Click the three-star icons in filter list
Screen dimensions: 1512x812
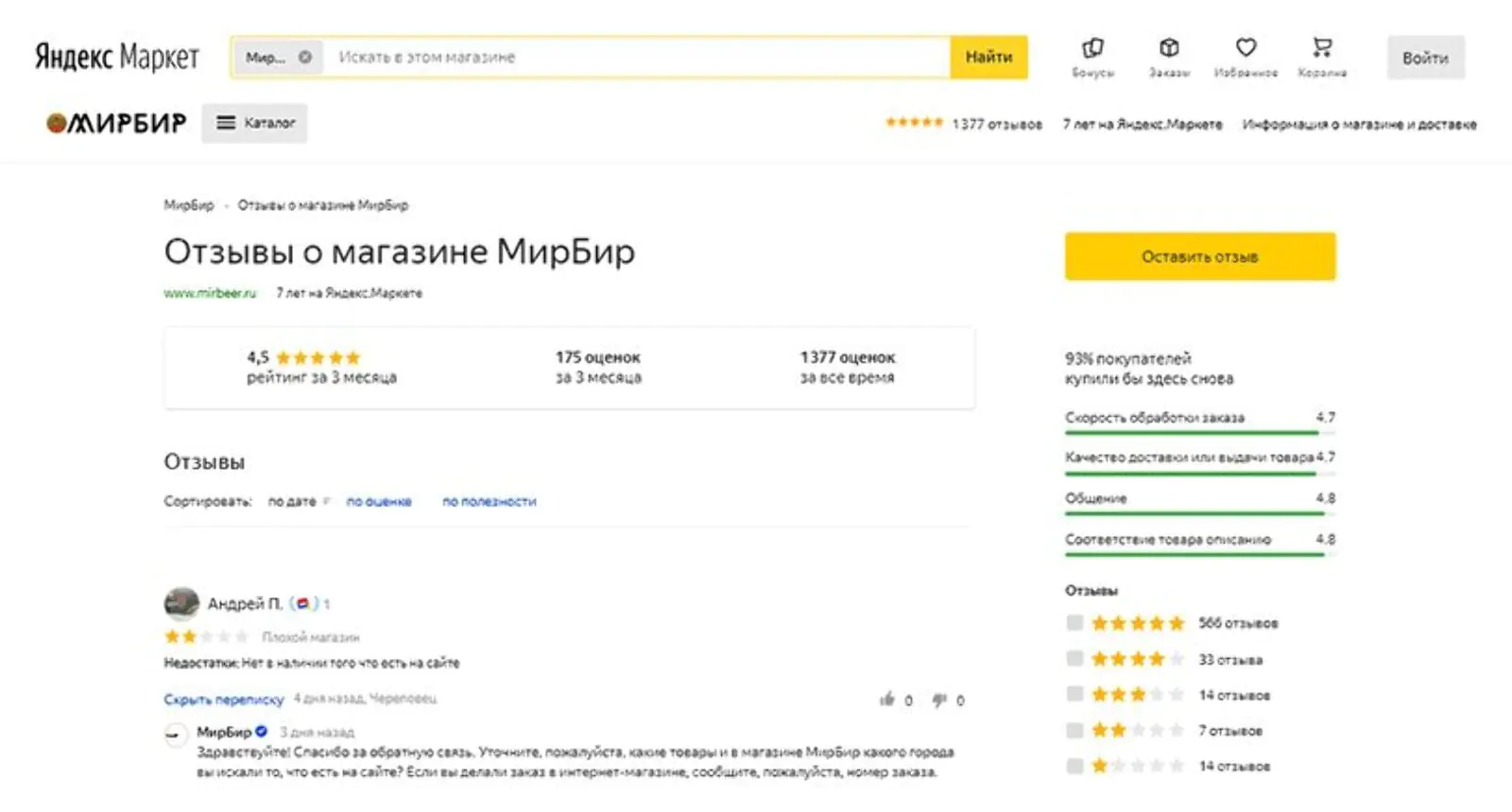tap(1138, 695)
